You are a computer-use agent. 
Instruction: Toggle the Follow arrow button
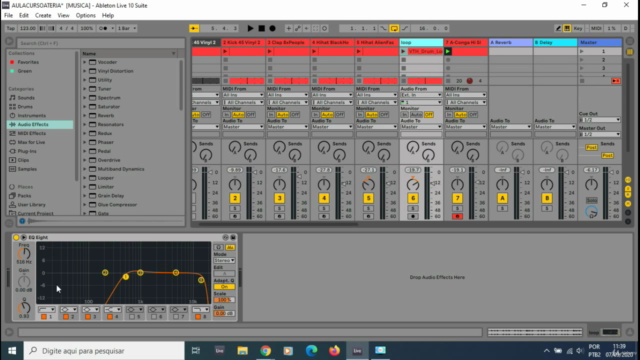tap(194, 28)
